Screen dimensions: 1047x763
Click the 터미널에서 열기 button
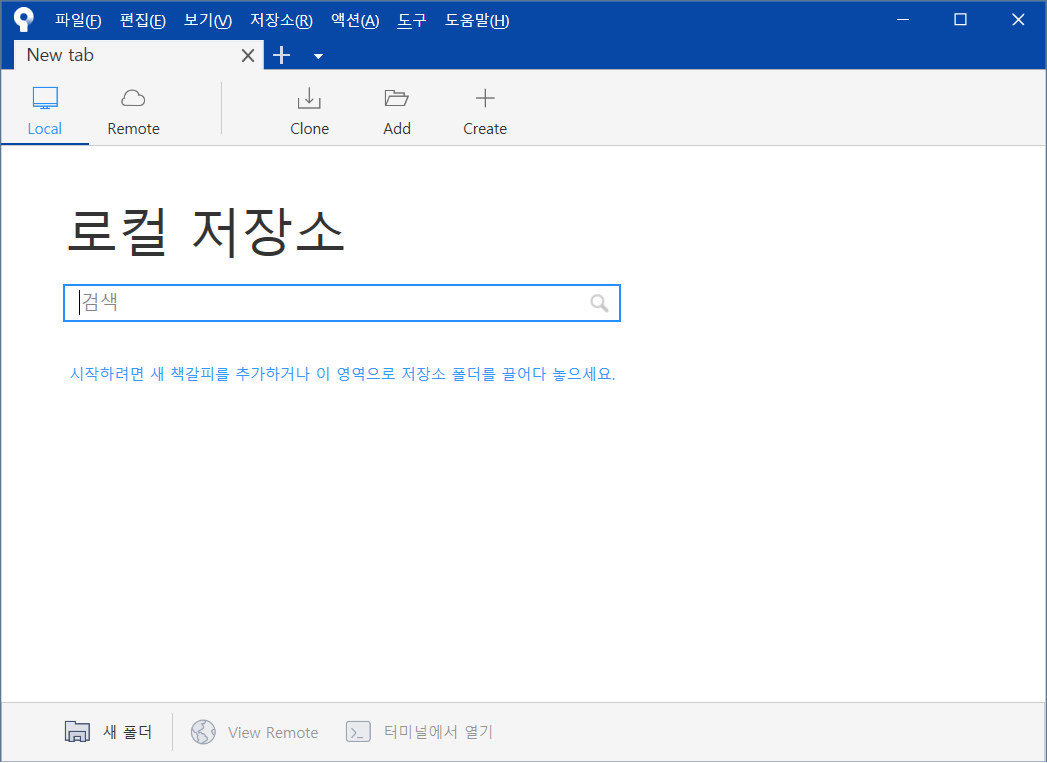(x=419, y=732)
